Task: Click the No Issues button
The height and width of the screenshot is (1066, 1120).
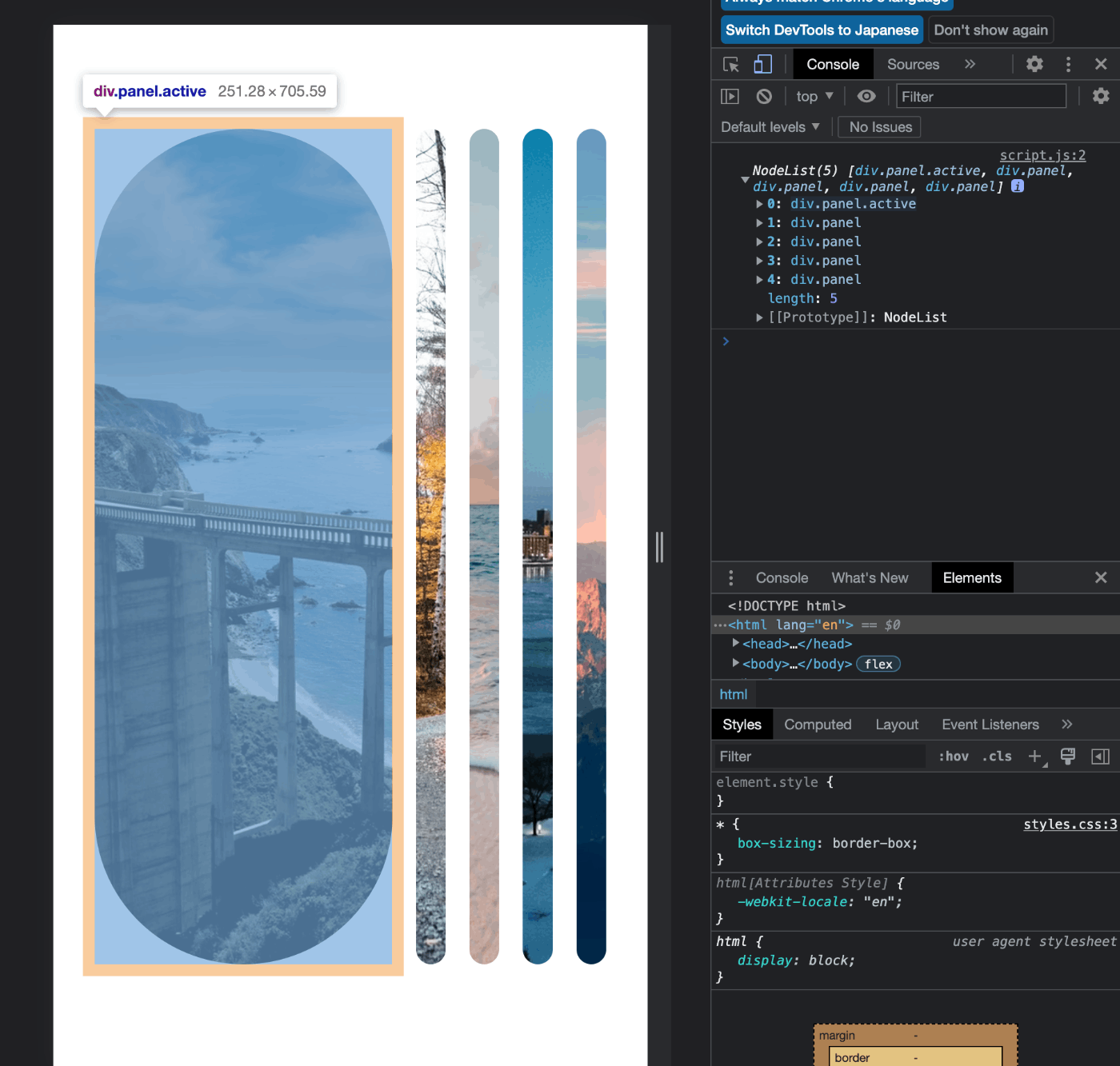Action: coord(880,127)
